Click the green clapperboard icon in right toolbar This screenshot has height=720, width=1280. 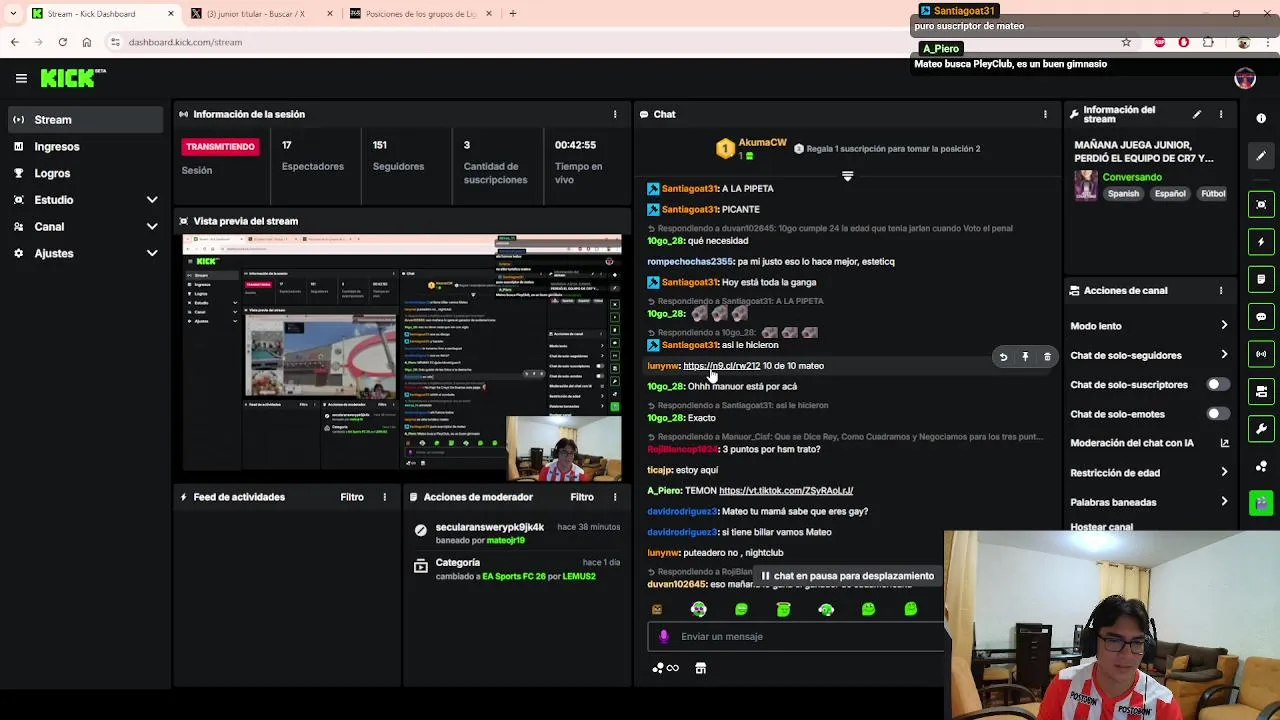[1261, 503]
